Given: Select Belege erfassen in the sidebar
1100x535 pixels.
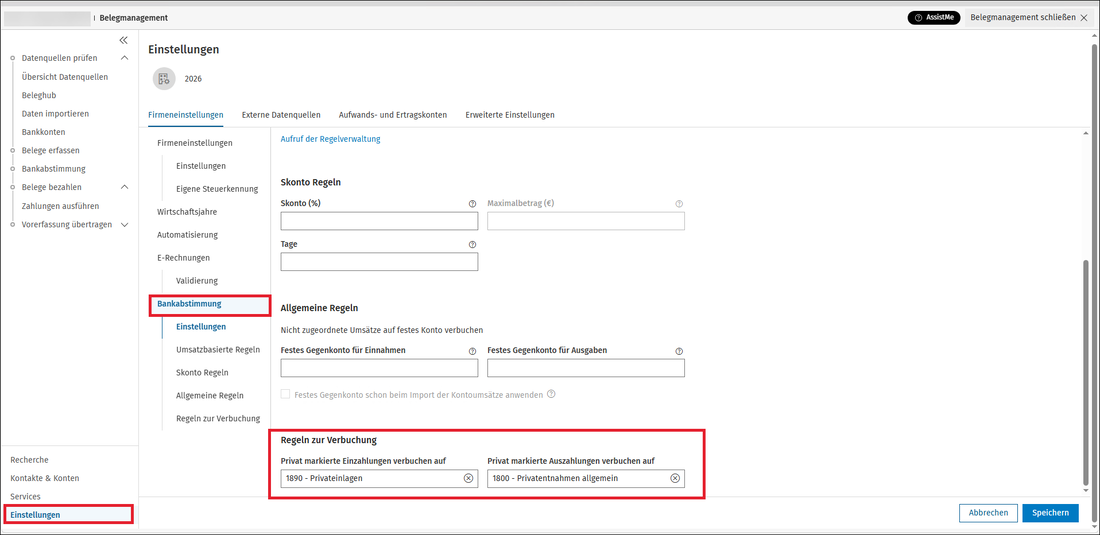Looking at the screenshot, I should point(51,150).
